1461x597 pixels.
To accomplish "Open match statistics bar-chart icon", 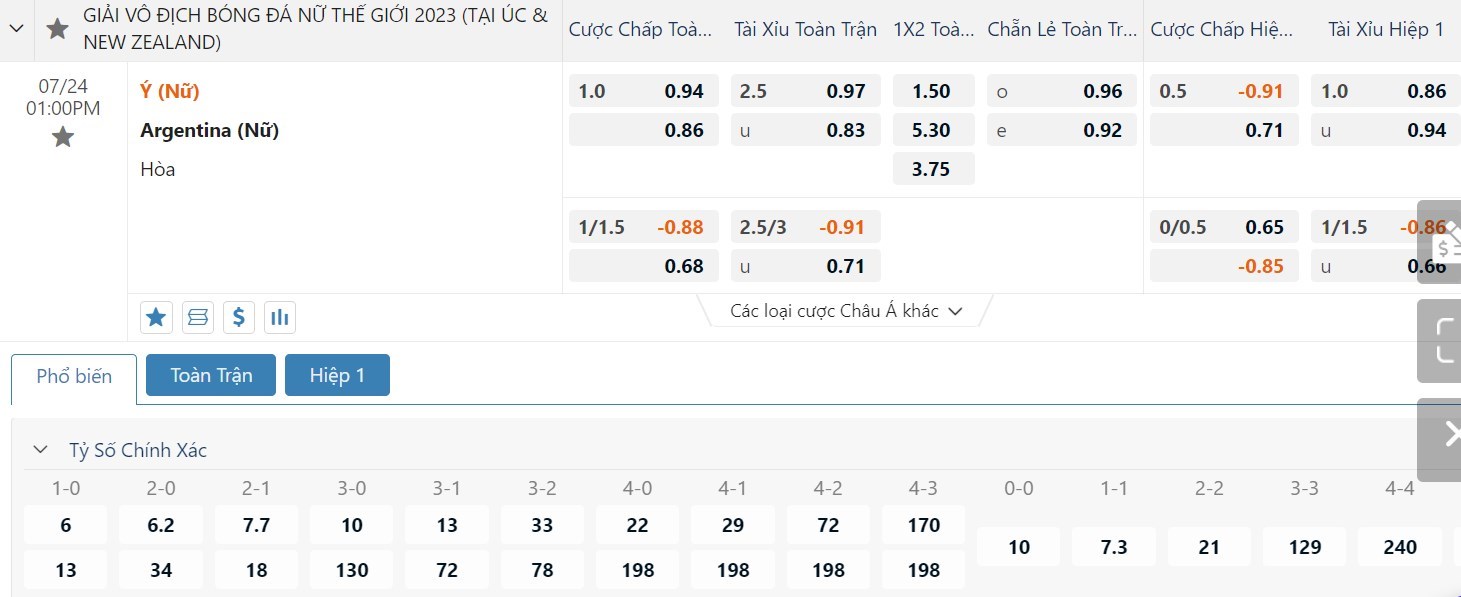I will [x=280, y=318].
